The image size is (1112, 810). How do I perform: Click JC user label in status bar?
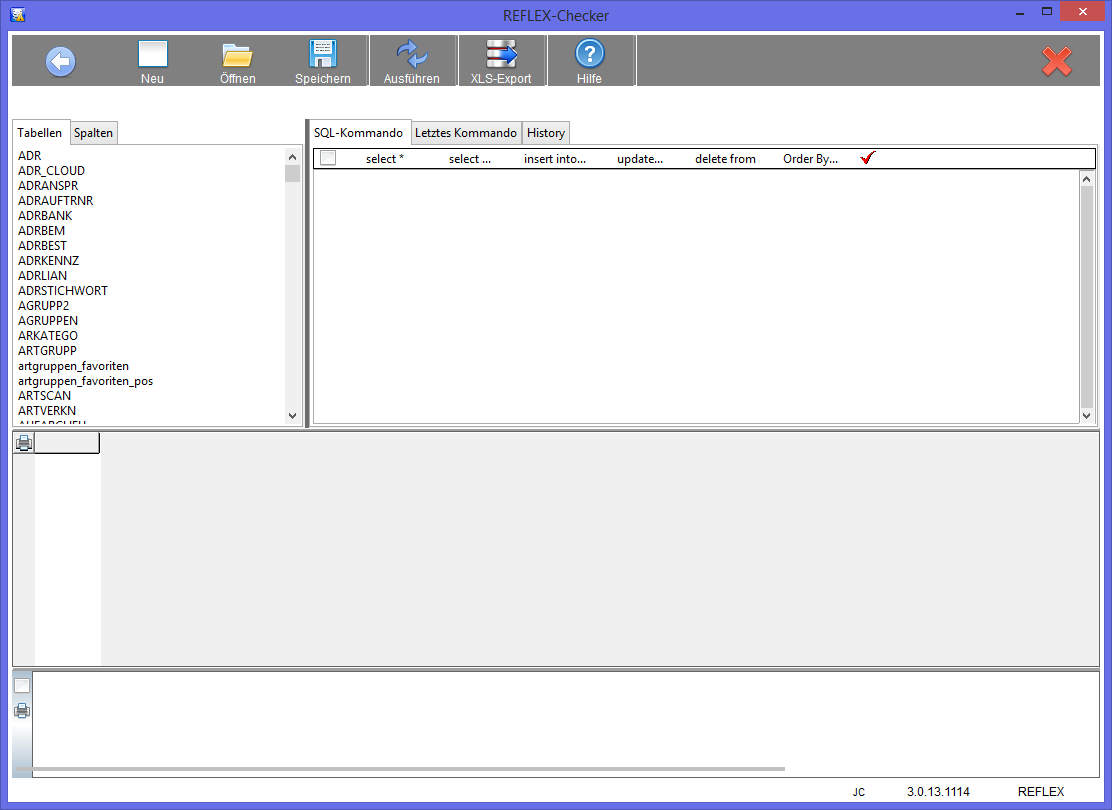[x=859, y=792]
